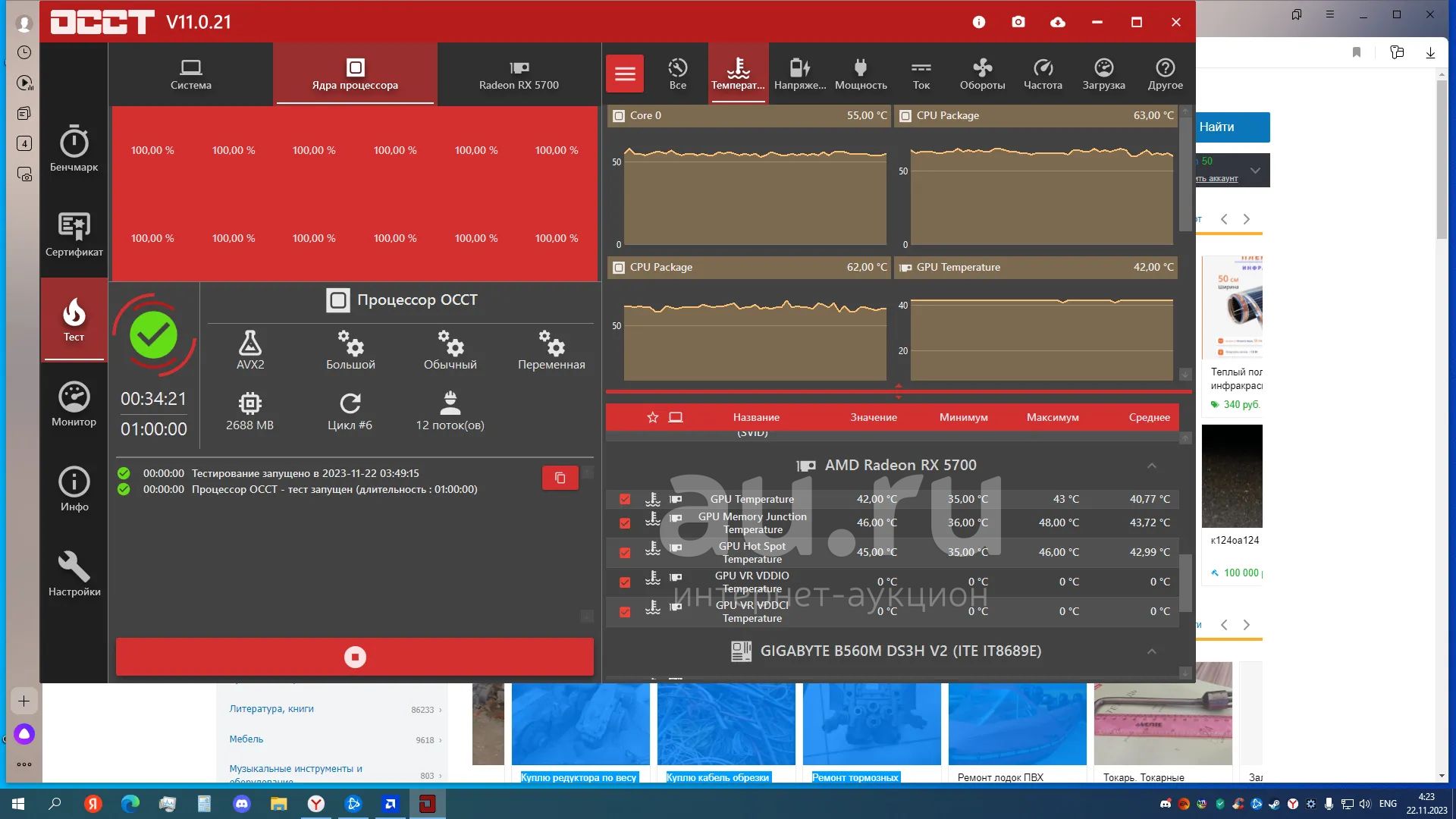Click the 2688 MB memory setting
1456x819 pixels.
point(249,411)
